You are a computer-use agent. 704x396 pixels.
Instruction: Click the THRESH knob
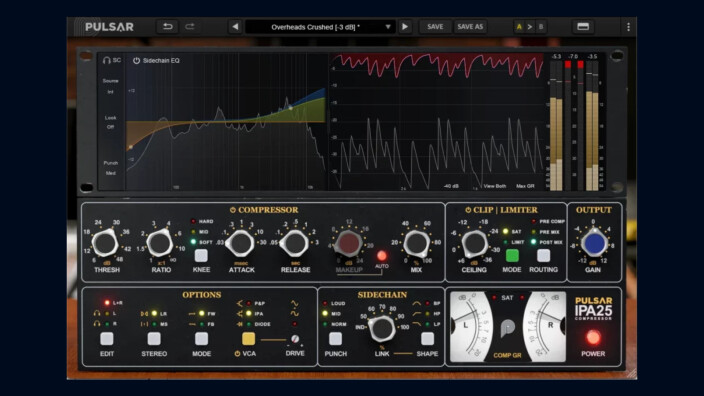pyautogui.click(x=105, y=243)
